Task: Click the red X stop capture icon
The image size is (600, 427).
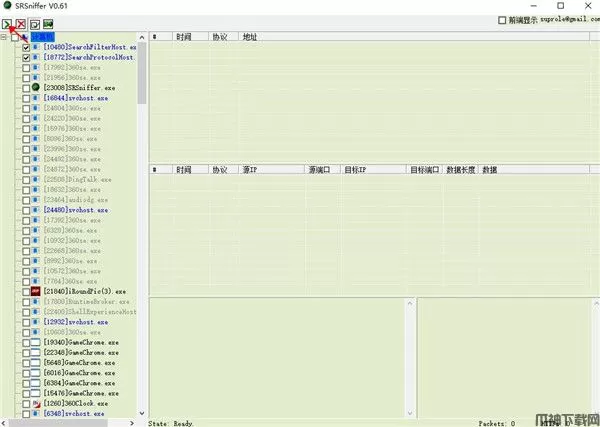Action: 21,23
